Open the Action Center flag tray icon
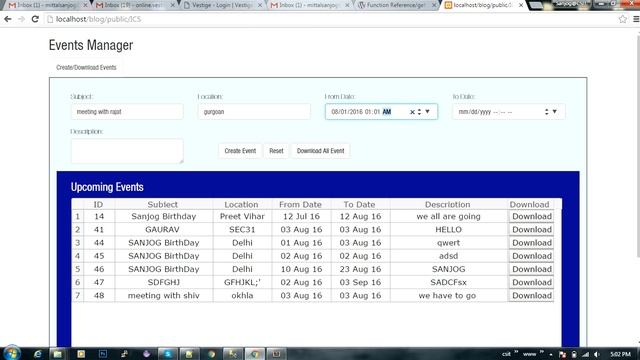Viewport: 640px width, 360px height. coord(562,354)
